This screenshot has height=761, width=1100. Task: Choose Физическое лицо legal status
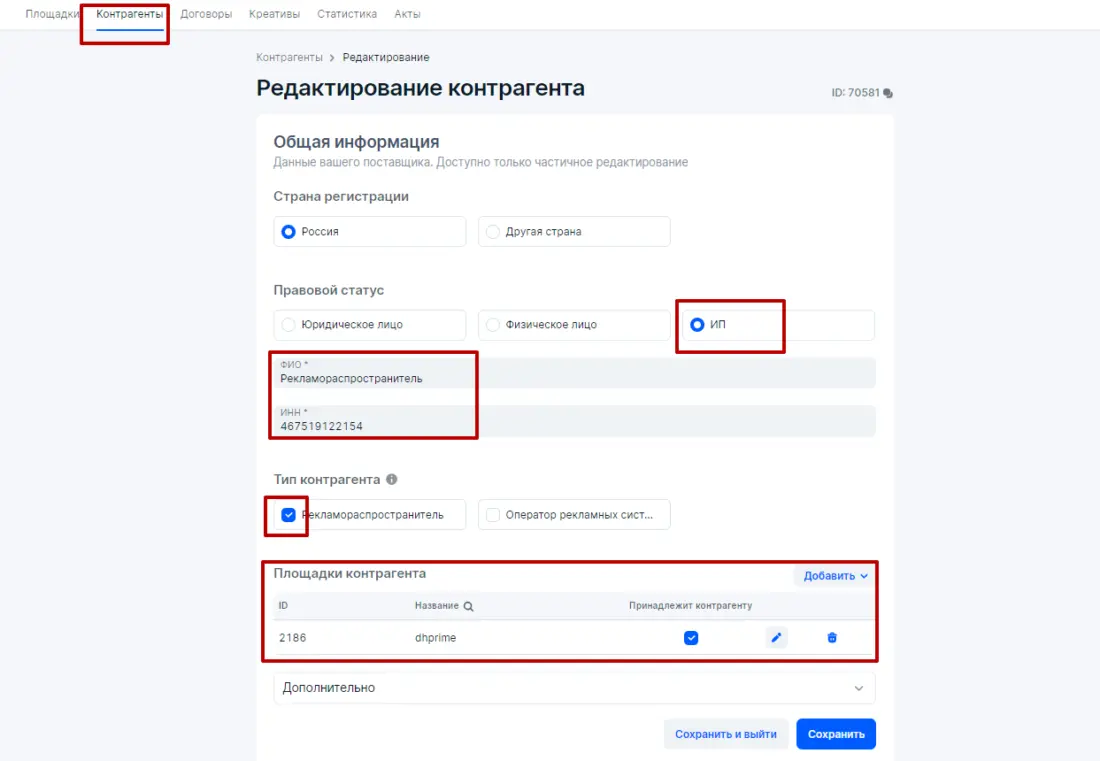[493, 325]
